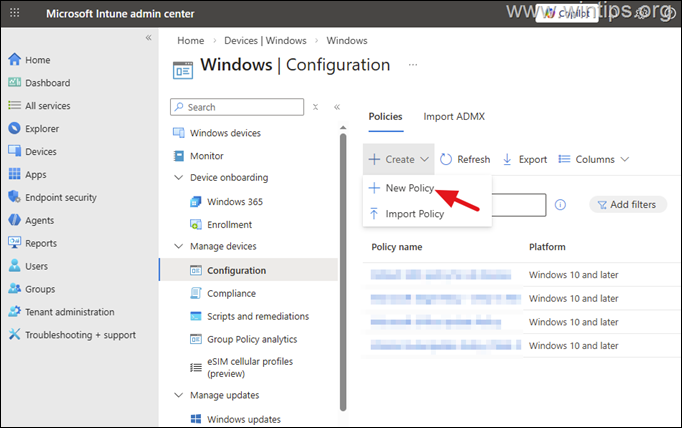The width and height of the screenshot is (682, 428).
Task: Open Users via person icon
Action: coord(14,266)
